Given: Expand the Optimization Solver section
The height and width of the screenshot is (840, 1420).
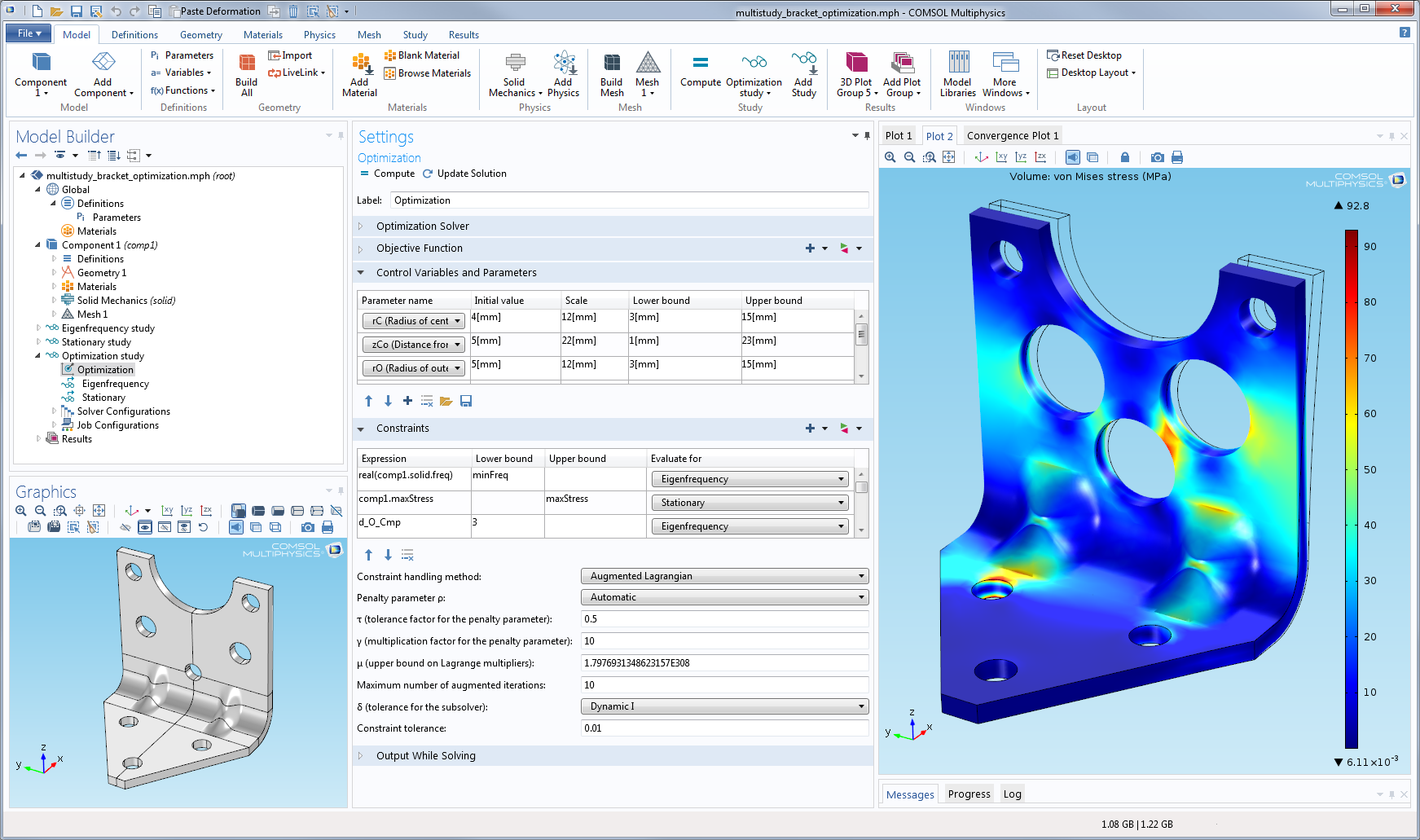Looking at the screenshot, I should [361, 226].
